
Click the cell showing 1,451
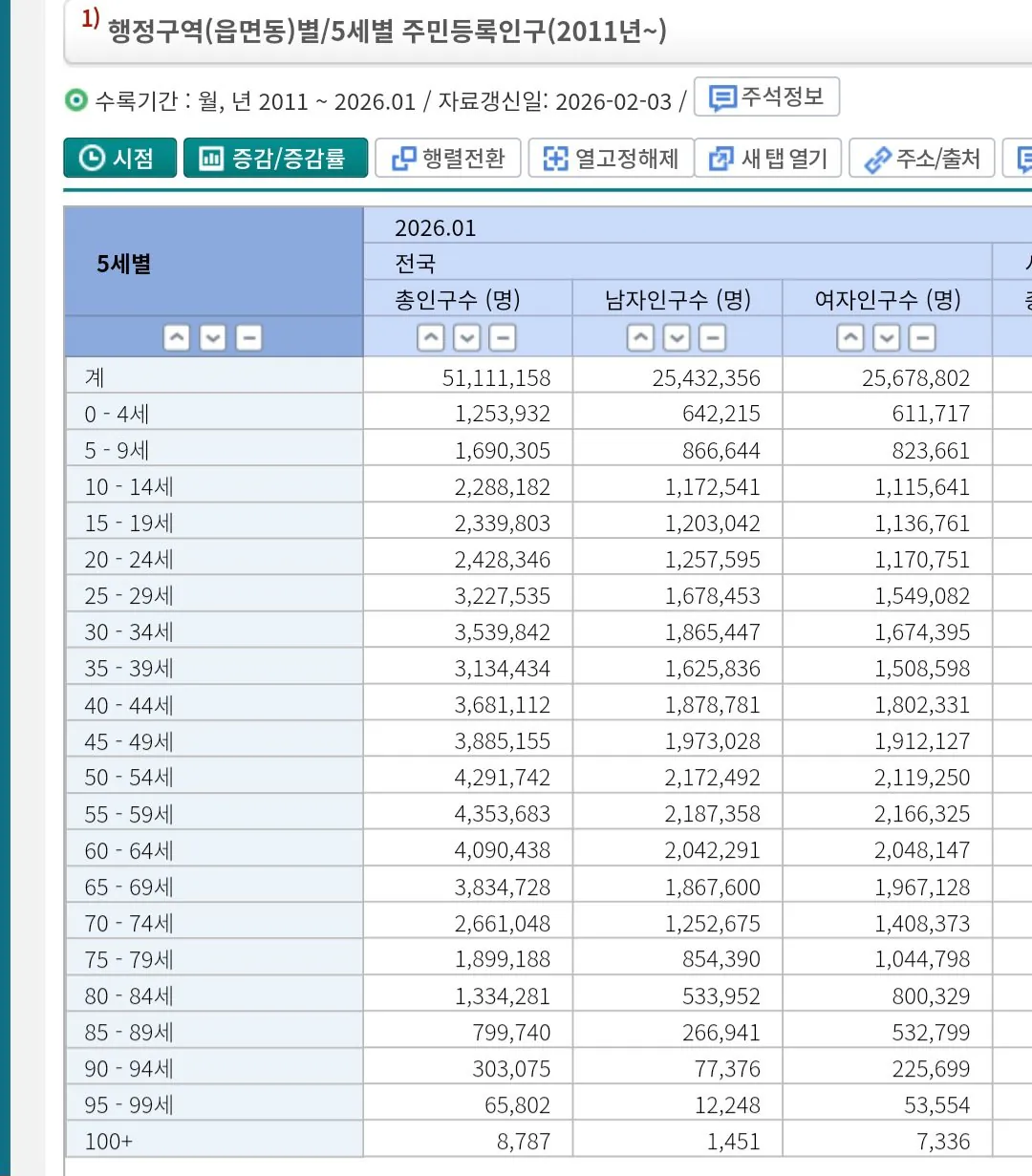click(677, 1140)
